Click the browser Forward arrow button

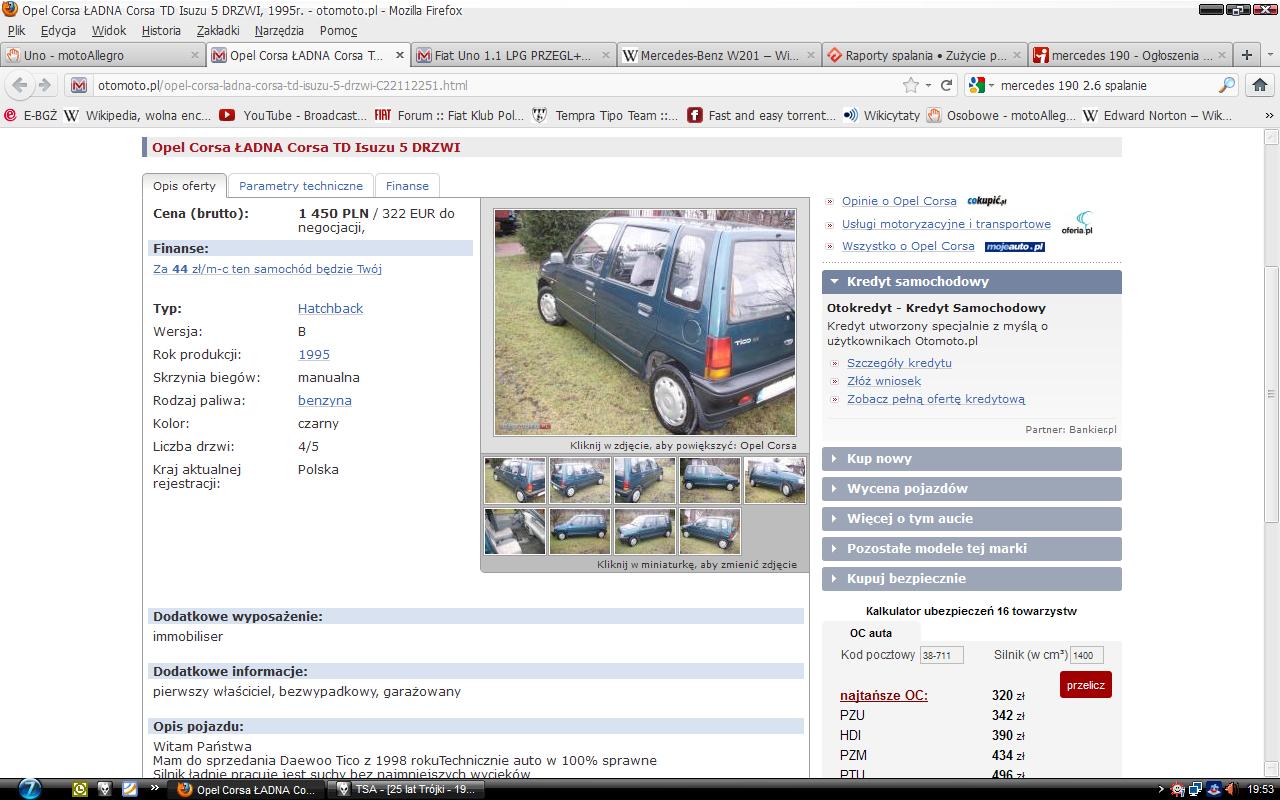[x=44, y=85]
